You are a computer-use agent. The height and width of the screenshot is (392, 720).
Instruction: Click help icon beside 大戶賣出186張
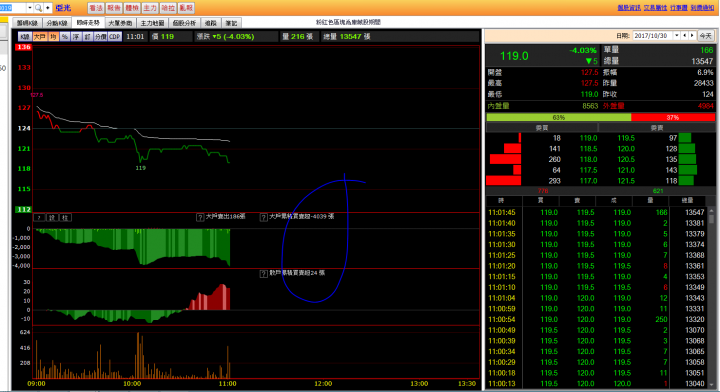click(x=200, y=218)
